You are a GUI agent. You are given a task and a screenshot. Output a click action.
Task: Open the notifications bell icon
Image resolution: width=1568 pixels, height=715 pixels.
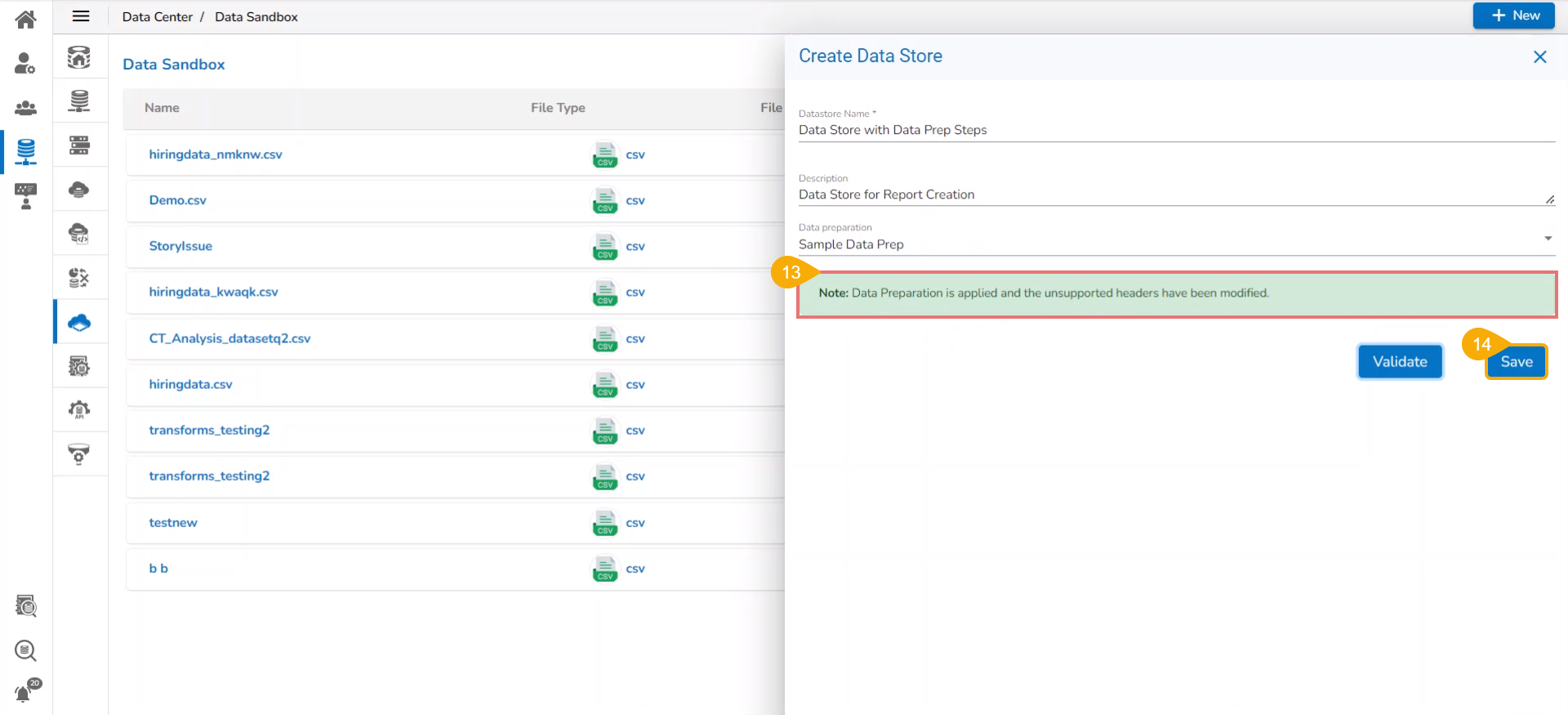tap(24, 693)
